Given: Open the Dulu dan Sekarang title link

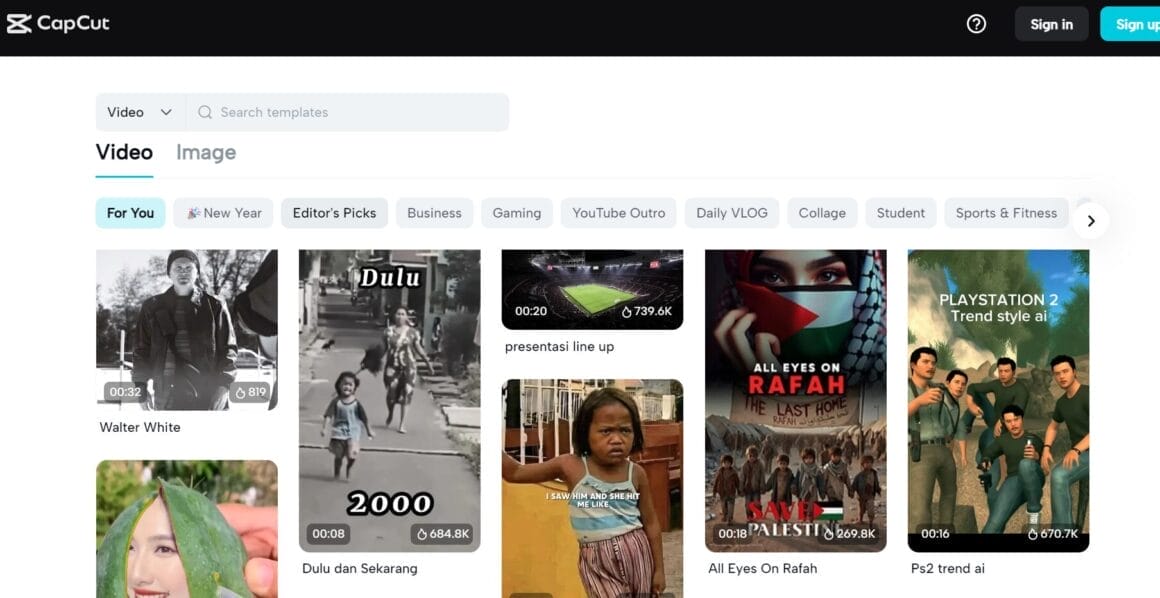Looking at the screenshot, I should tap(360, 568).
